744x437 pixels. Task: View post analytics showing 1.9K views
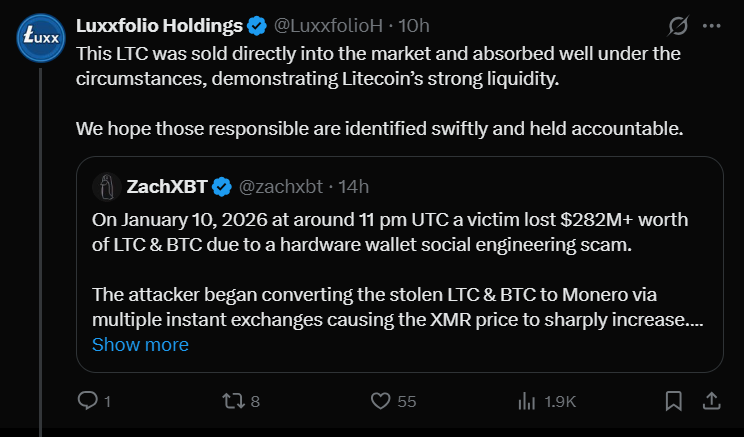point(527,401)
